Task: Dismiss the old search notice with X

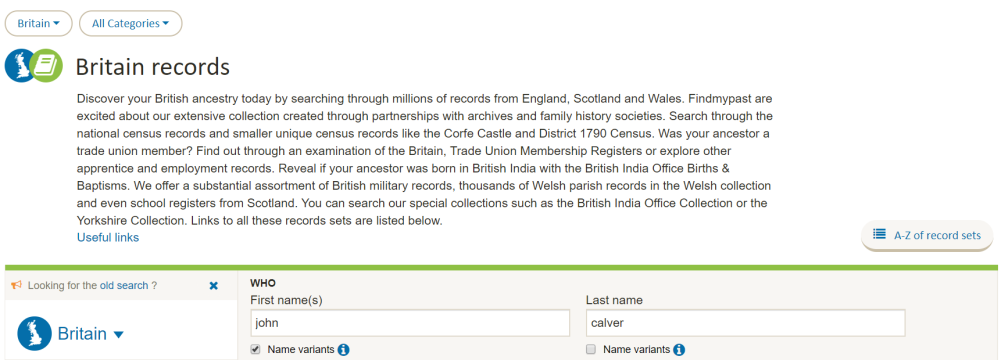Action: point(214,286)
